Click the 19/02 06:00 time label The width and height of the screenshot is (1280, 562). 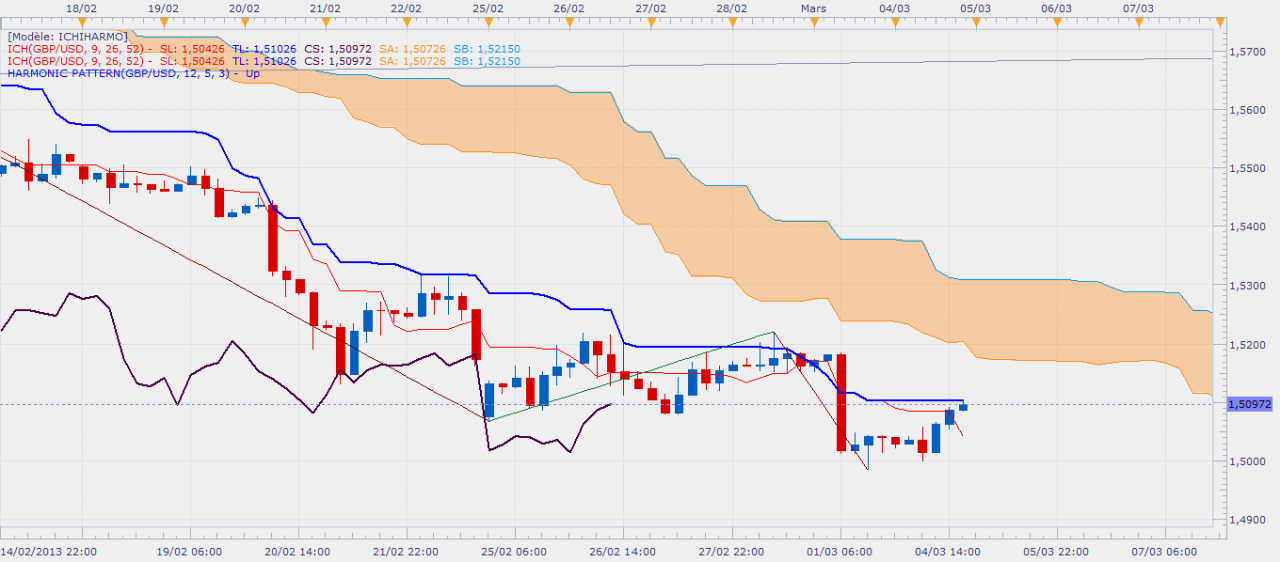(190, 552)
